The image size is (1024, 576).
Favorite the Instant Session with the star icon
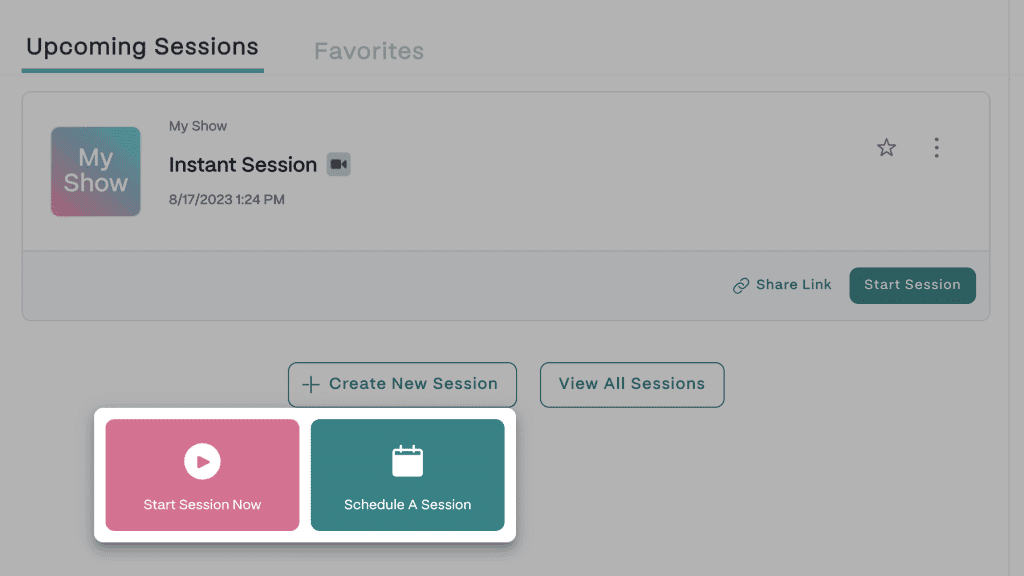coord(886,148)
